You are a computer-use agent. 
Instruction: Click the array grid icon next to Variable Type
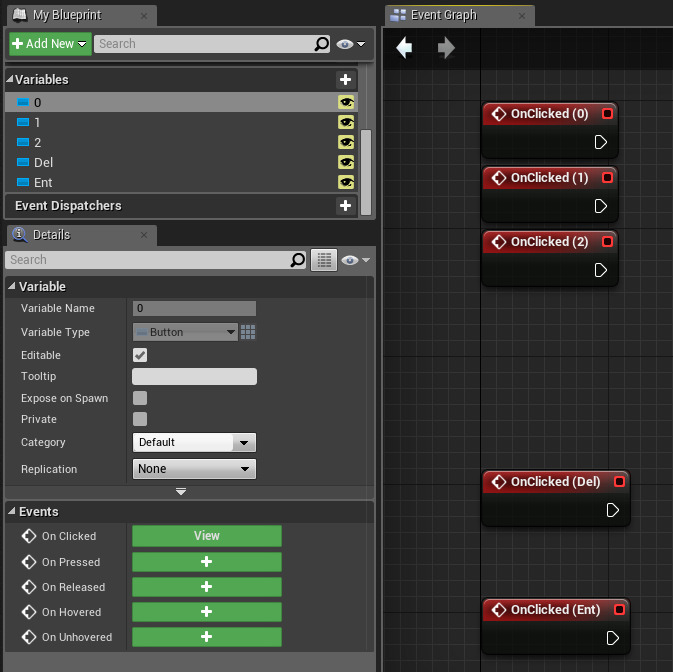pos(249,332)
